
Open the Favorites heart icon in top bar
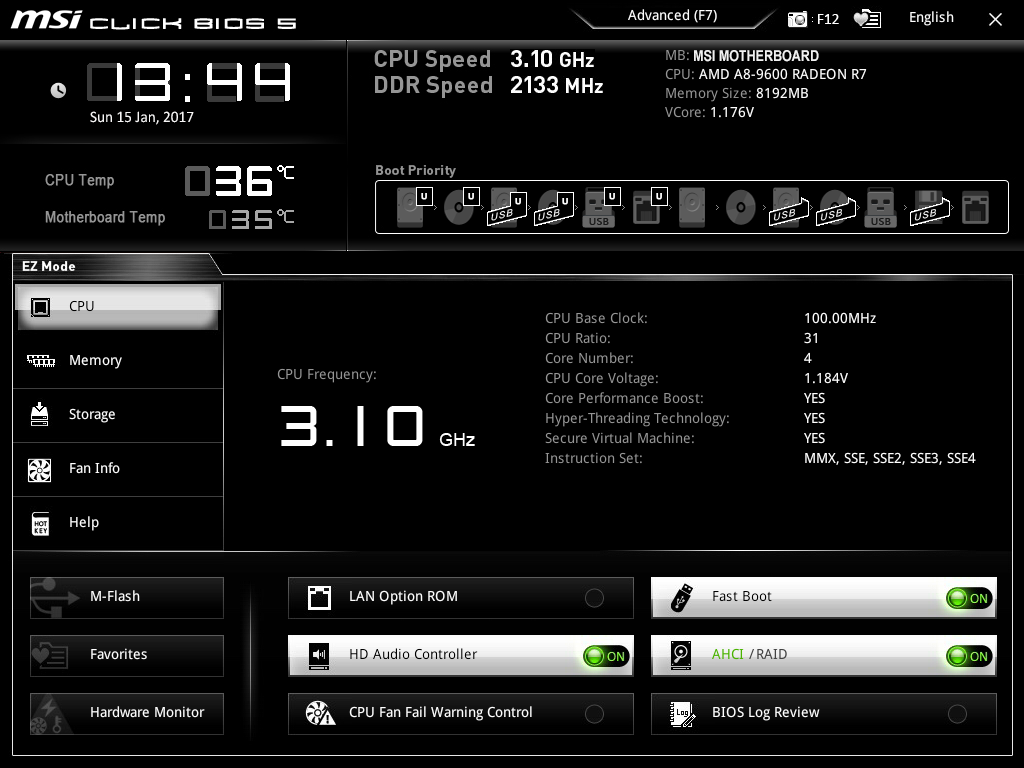(x=867, y=19)
